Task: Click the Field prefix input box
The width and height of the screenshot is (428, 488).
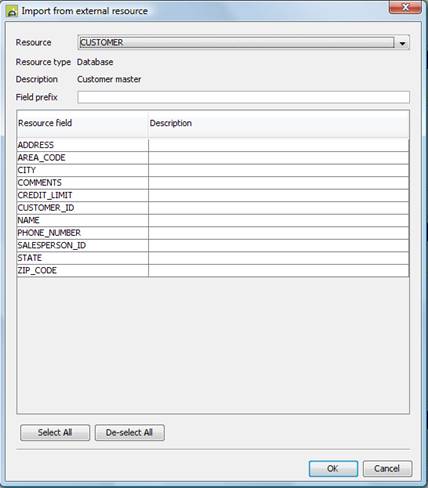Action: coord(243,97)
